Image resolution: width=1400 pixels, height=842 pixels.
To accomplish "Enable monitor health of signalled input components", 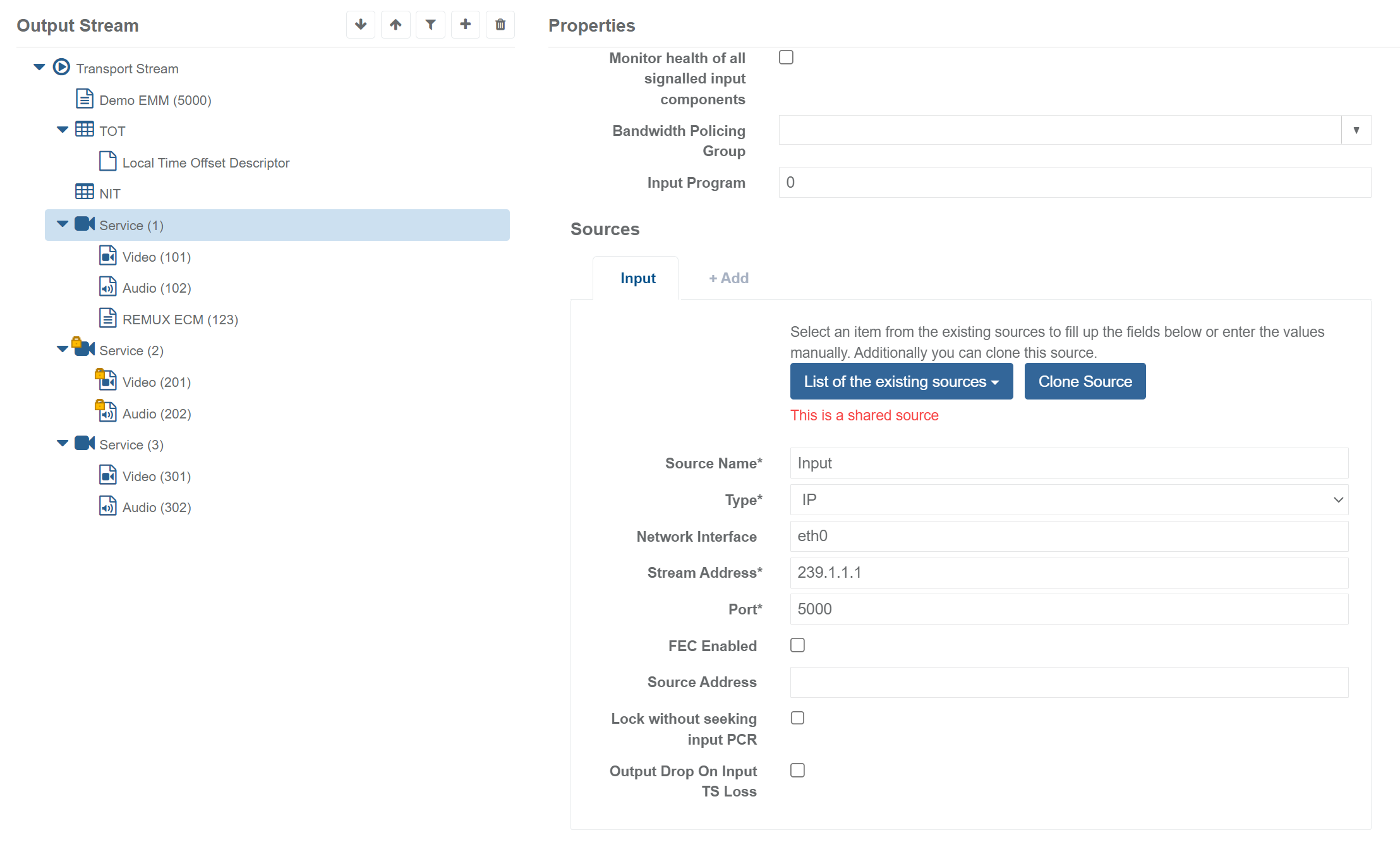I will pyautogui.click(x=786, y=58).
